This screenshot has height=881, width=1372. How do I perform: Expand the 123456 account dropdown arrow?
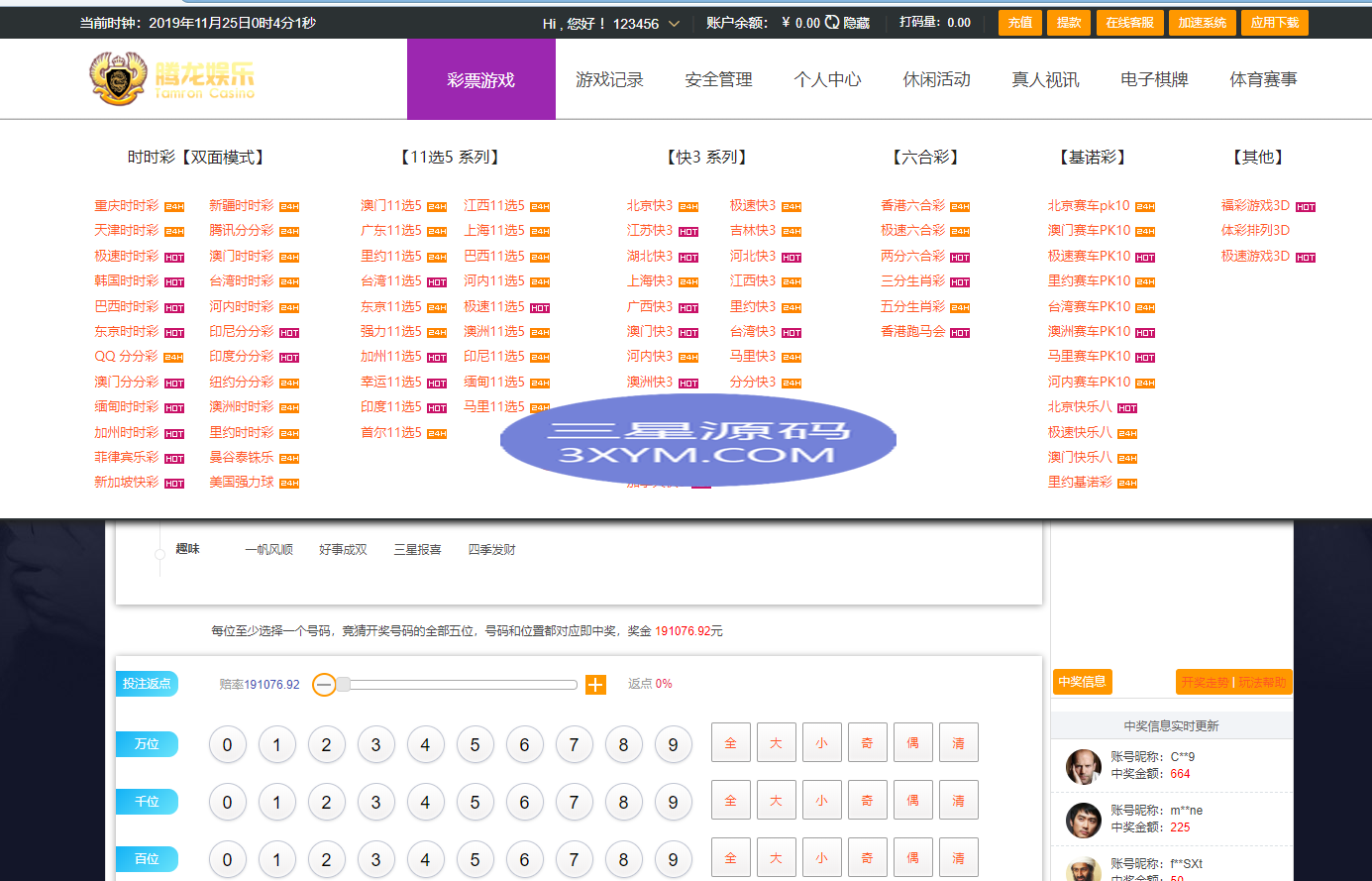675,24
